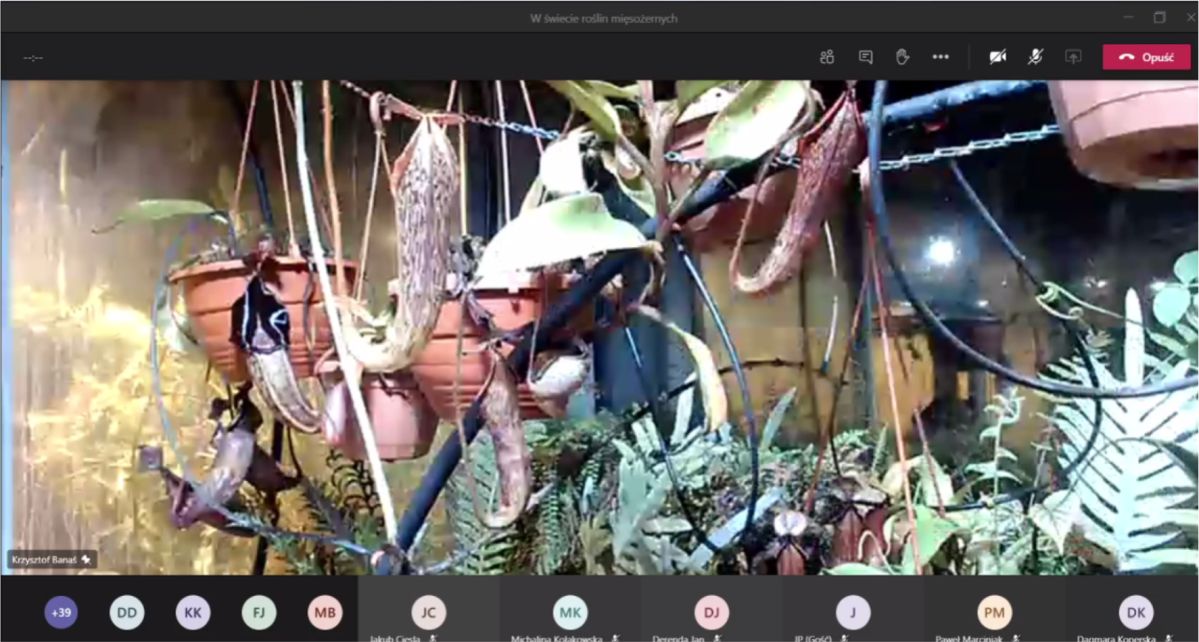The image size is (1199, 642).
Task: Show the participants panel
Action: point(827,57)
